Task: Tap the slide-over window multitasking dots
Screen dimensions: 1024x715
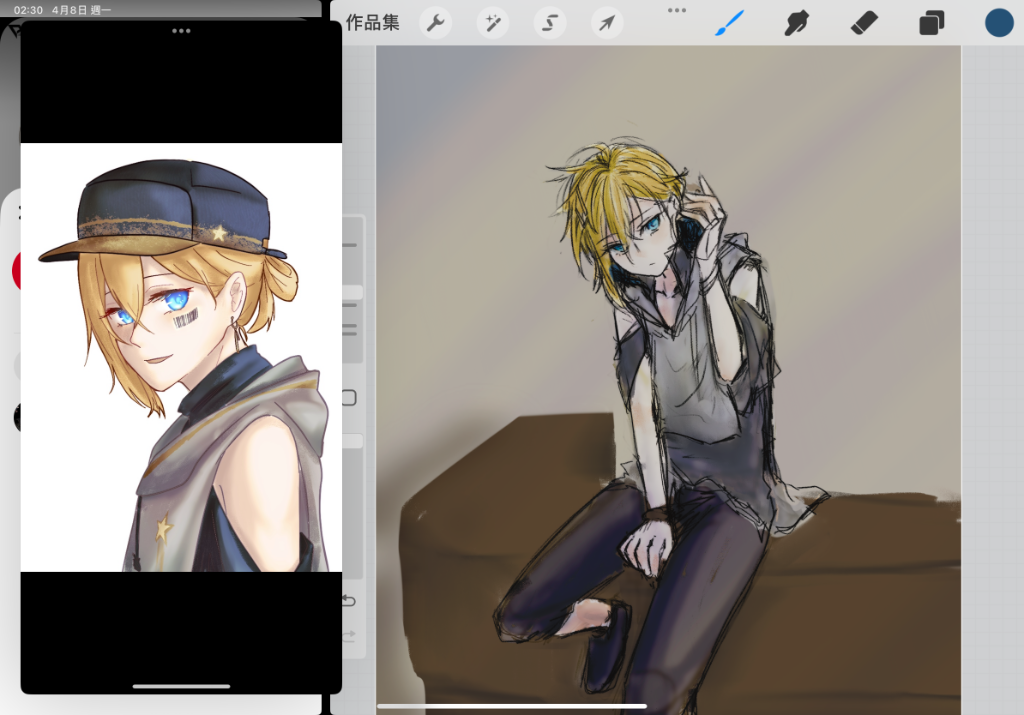Action: tap(181, 31)
